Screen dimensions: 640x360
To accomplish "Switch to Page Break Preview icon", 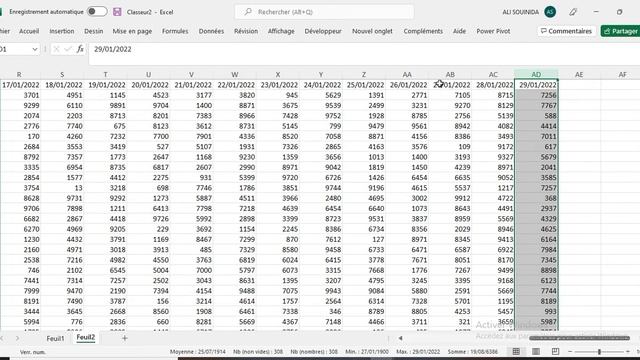I will click(x=556, y=351).
